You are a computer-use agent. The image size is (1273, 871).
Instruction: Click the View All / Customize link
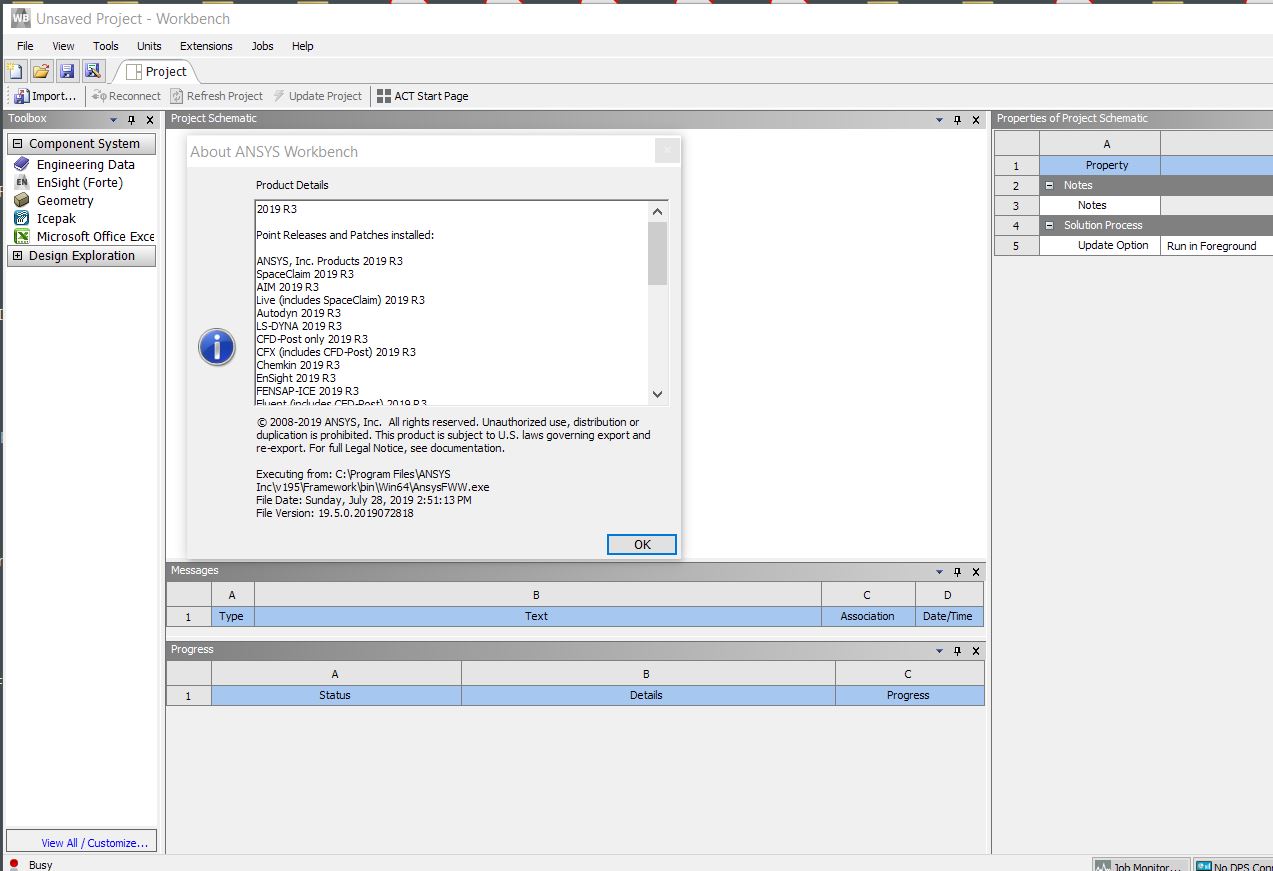click(x=95, y=843)
